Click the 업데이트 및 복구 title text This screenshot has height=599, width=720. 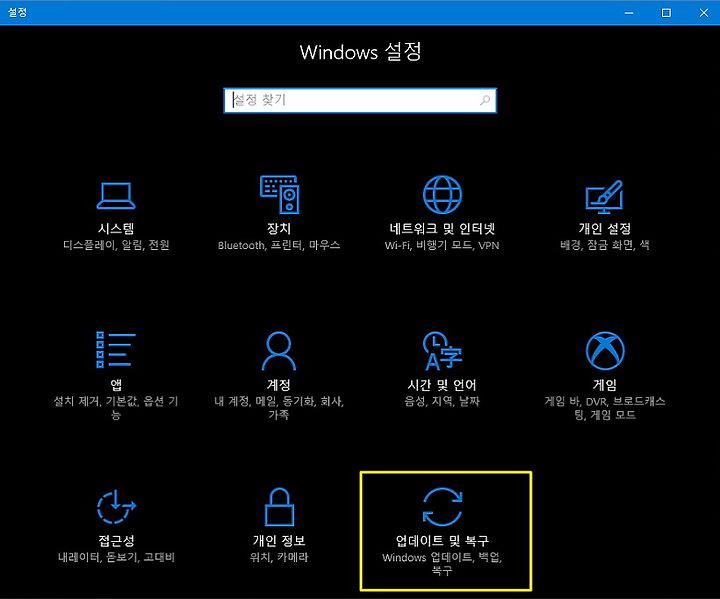coord(442,541)
